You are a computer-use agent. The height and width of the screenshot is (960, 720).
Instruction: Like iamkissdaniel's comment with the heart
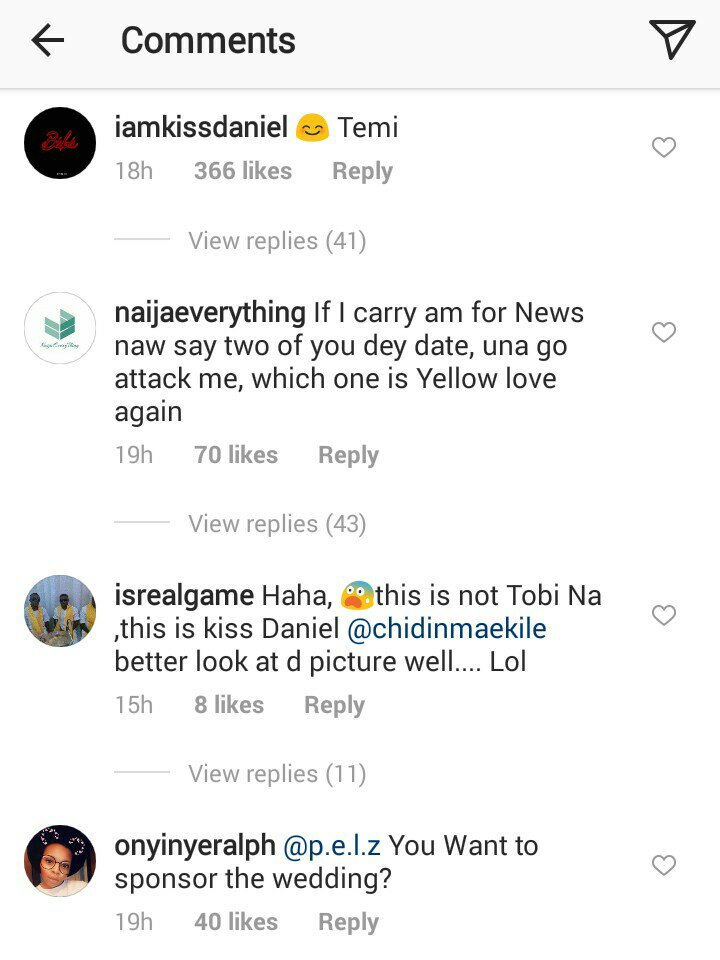click(664, 148)
